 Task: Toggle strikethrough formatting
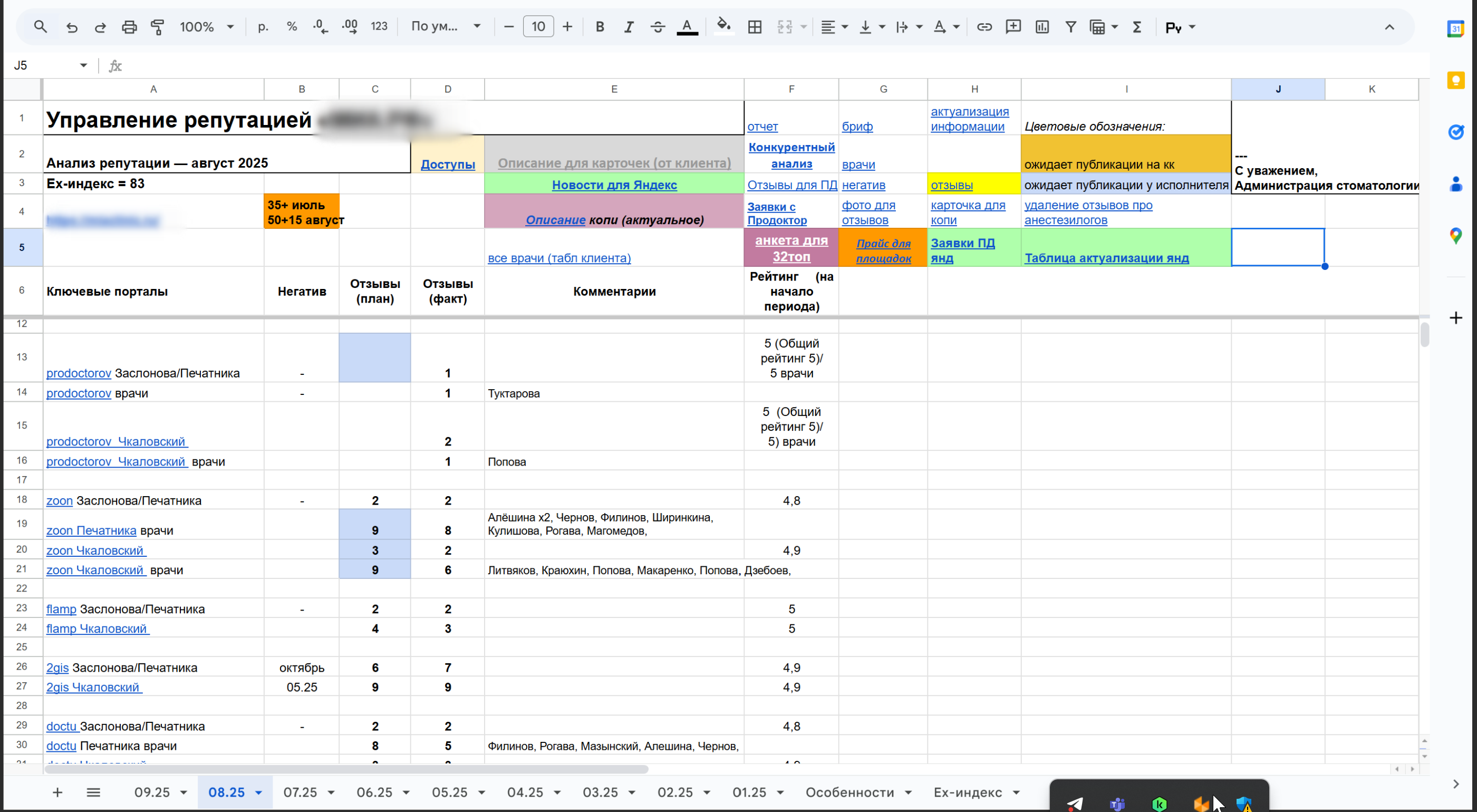pyautogui.click(x=658, y=26)
